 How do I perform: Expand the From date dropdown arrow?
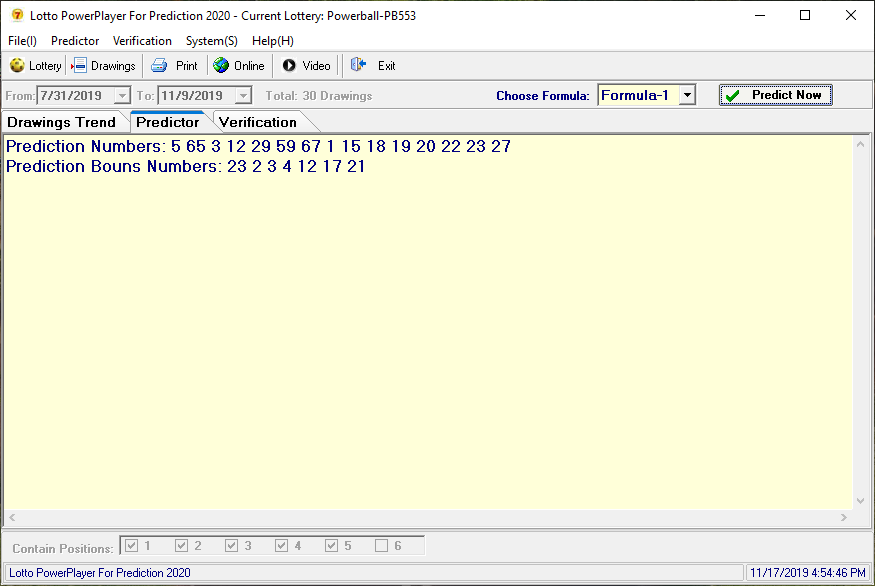coord(122,95)
